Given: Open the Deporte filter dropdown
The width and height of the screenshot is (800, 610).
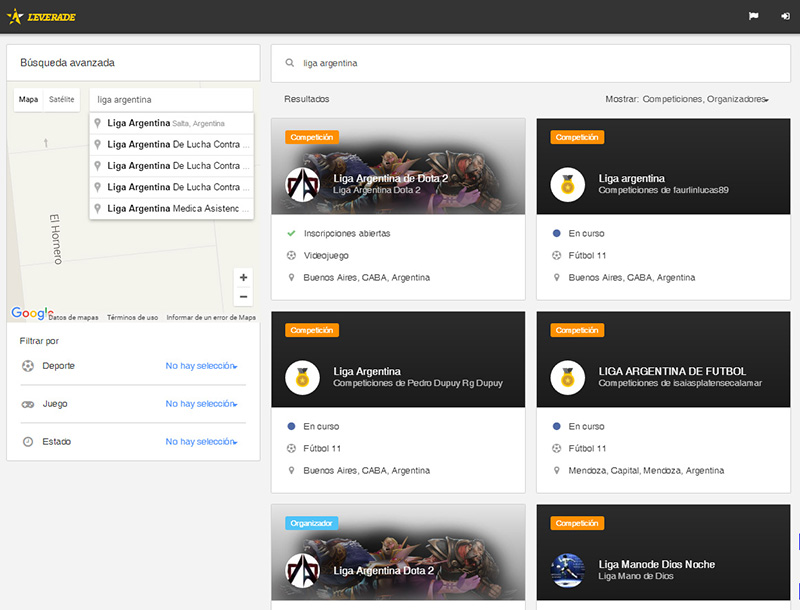Looking at the screenshot, I should pyautogui.click(x=201, y=366).
